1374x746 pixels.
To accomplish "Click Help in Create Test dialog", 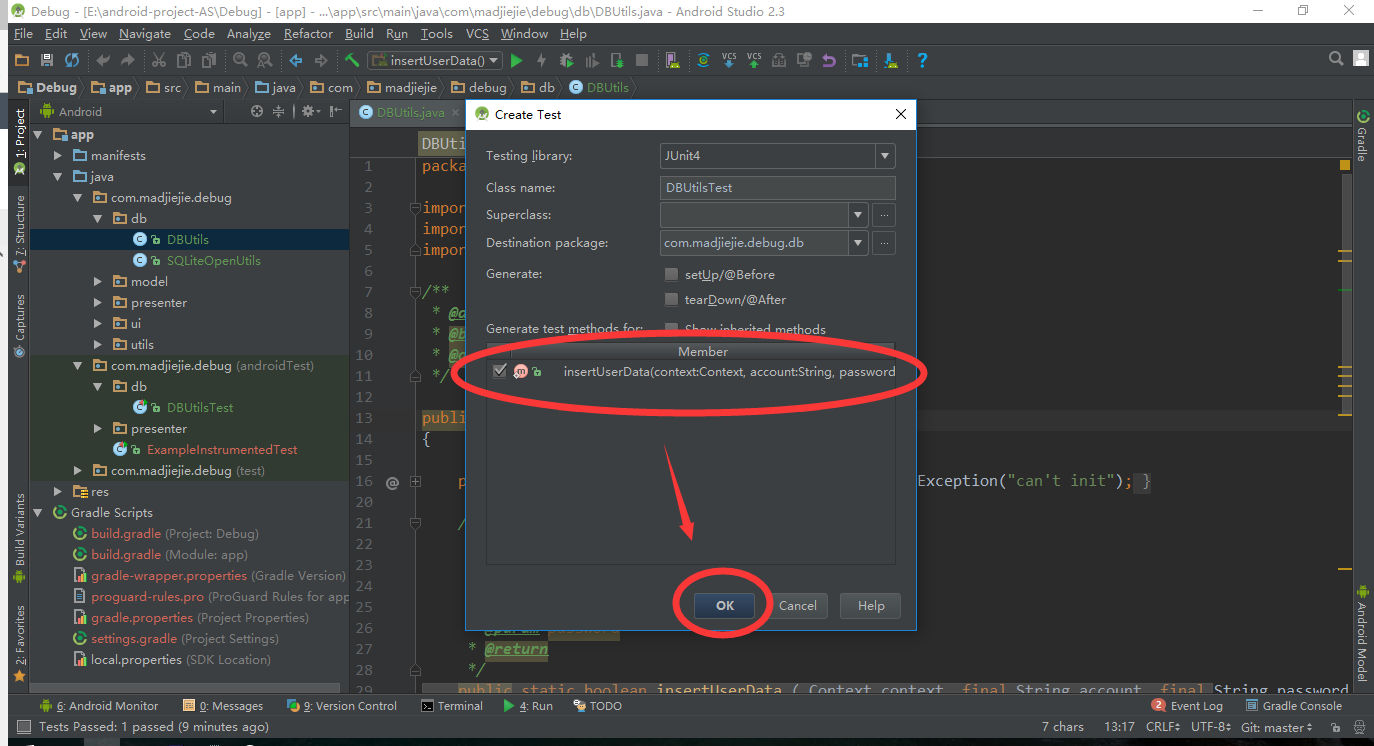I will pos(871,605).
